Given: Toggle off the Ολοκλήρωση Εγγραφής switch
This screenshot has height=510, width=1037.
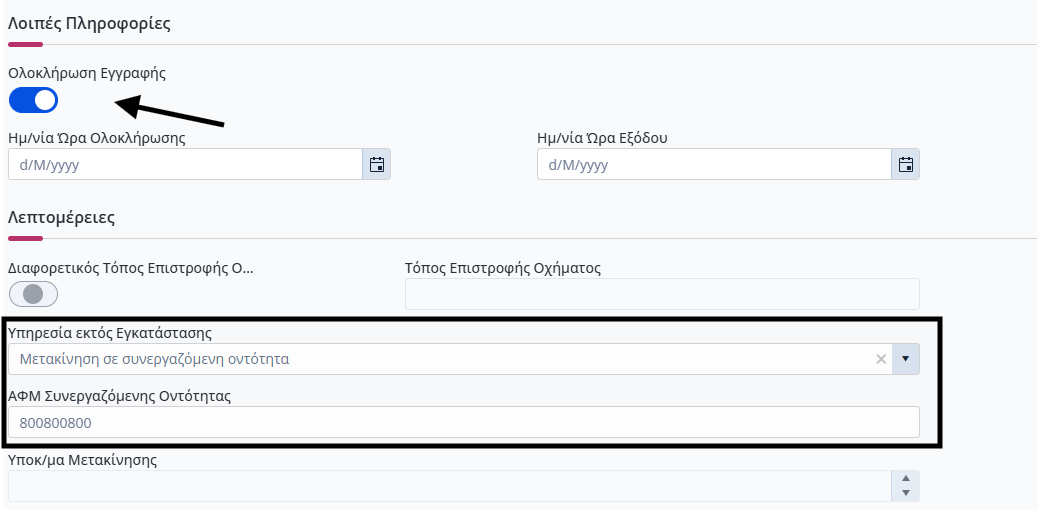Looking at the screenshot, I should pyautogui.click(x=34, y=101).
